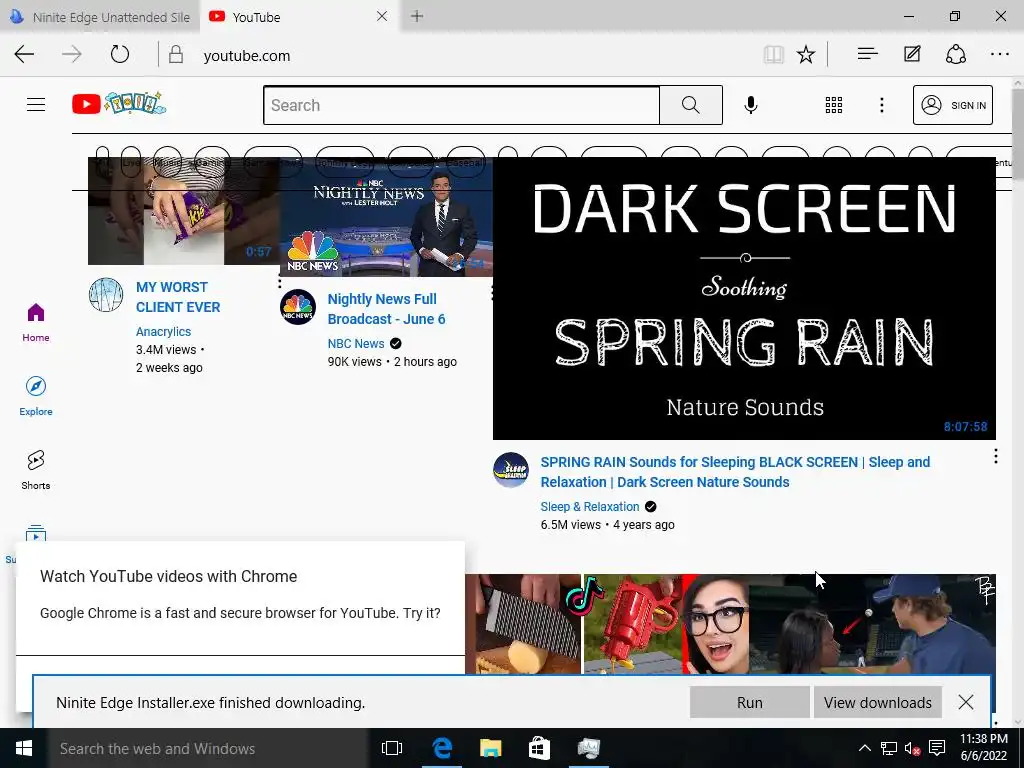Go to Home in YouTube sidebar

tap(36, 323)
